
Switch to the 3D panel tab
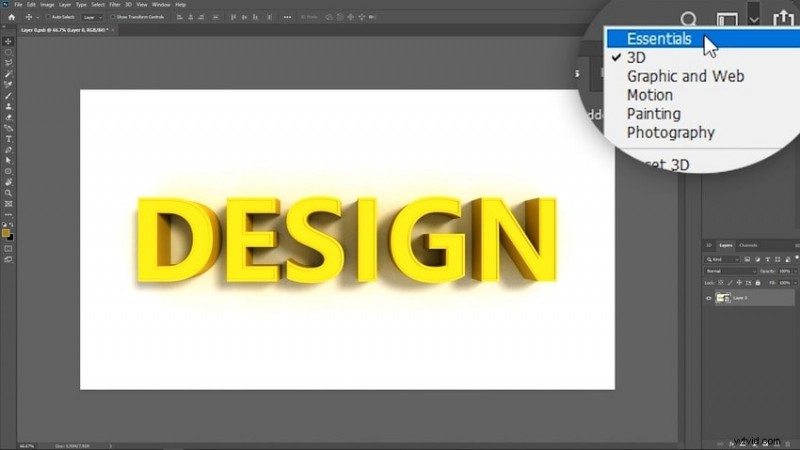tap(709, 245)
